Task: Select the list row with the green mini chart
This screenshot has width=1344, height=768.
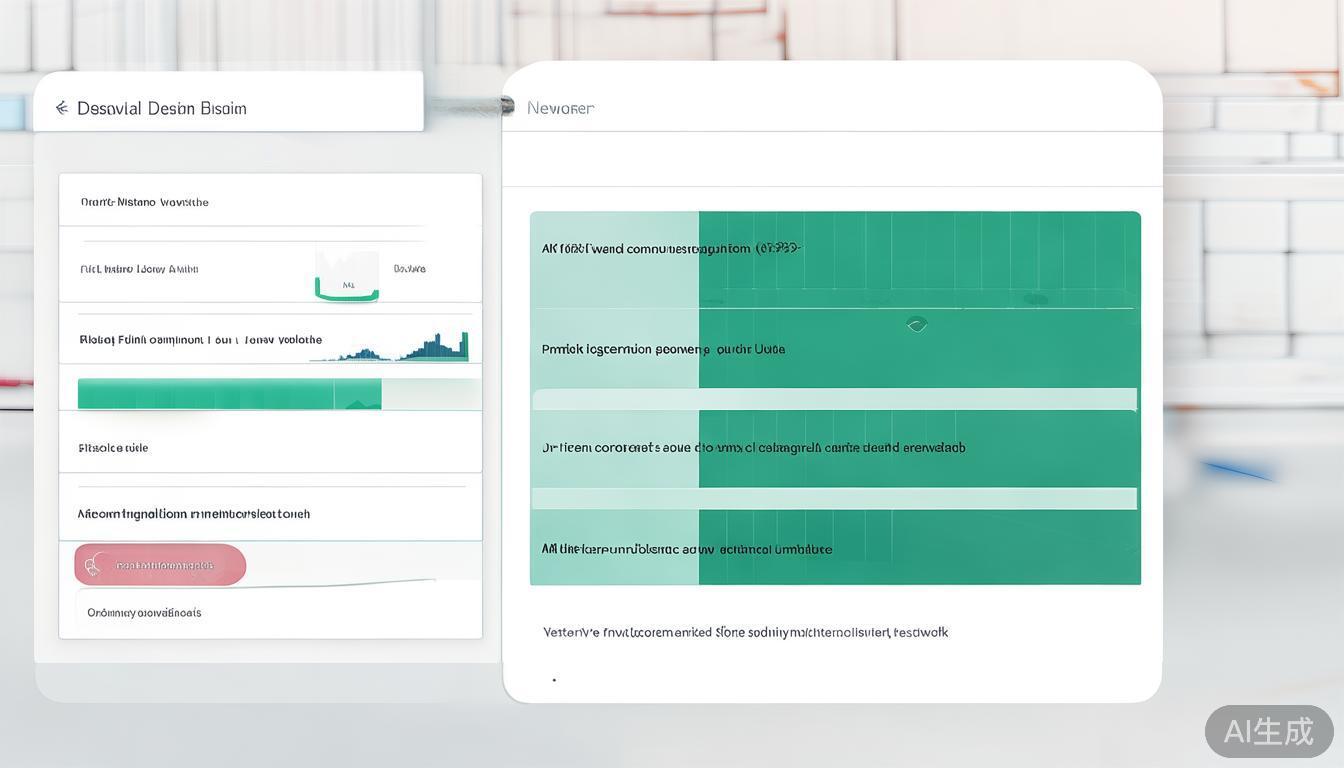Action: 139,269
